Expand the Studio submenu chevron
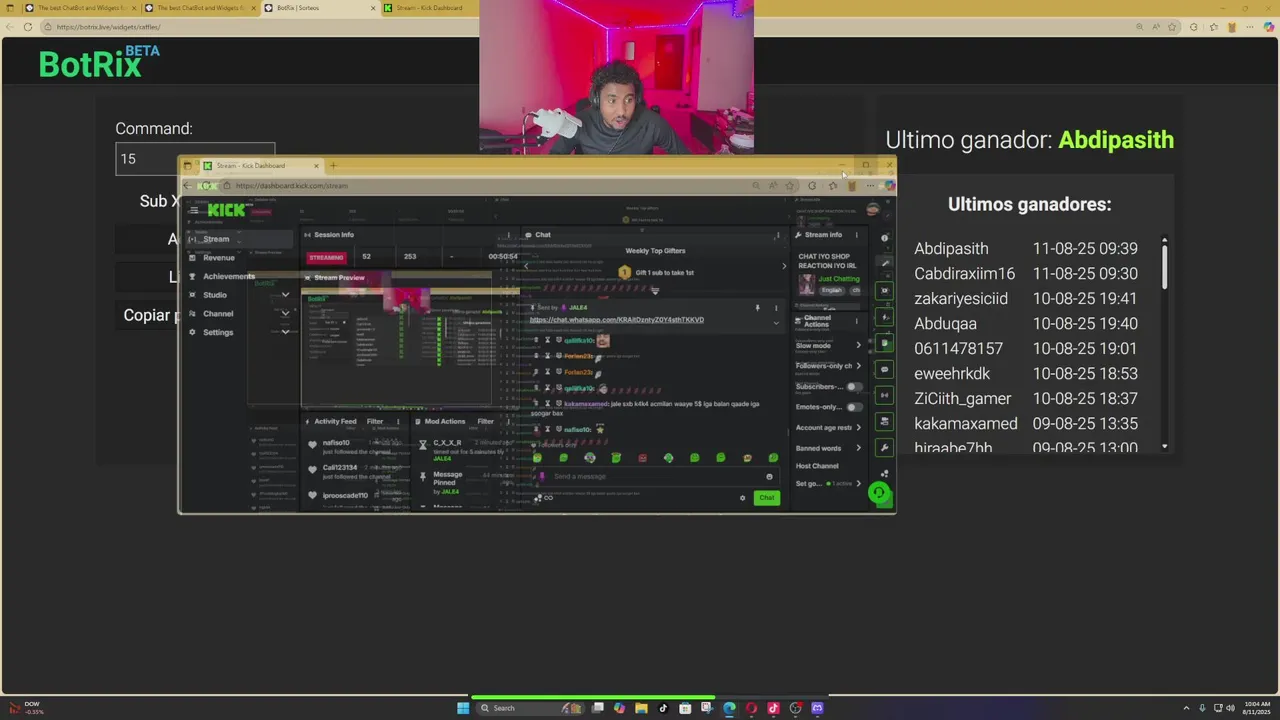 click(285, 295)
